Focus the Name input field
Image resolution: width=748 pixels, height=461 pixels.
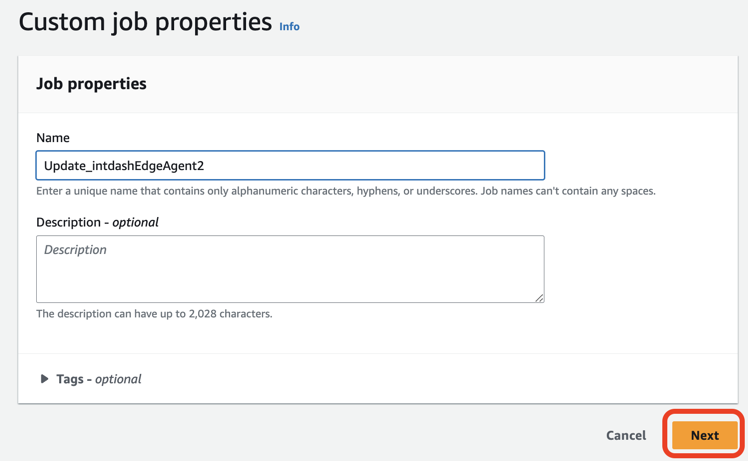[x=290, y=166]
